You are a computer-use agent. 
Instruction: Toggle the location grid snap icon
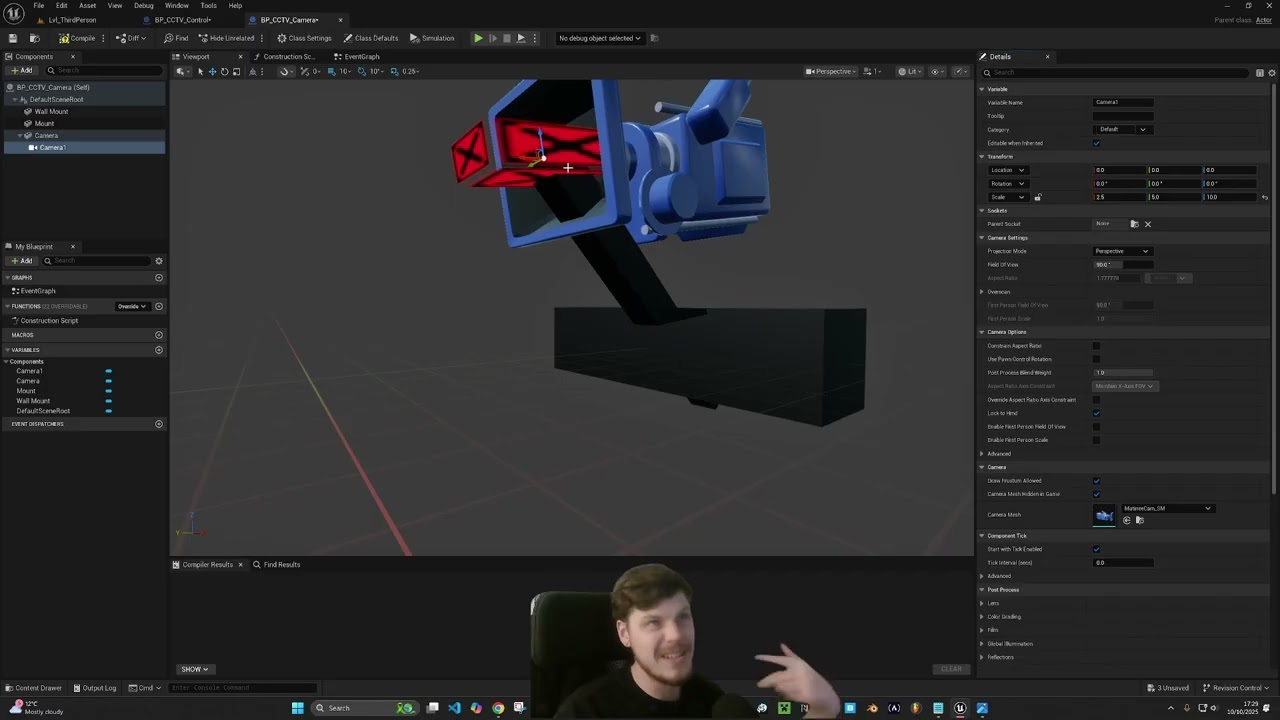pos(331,71)
